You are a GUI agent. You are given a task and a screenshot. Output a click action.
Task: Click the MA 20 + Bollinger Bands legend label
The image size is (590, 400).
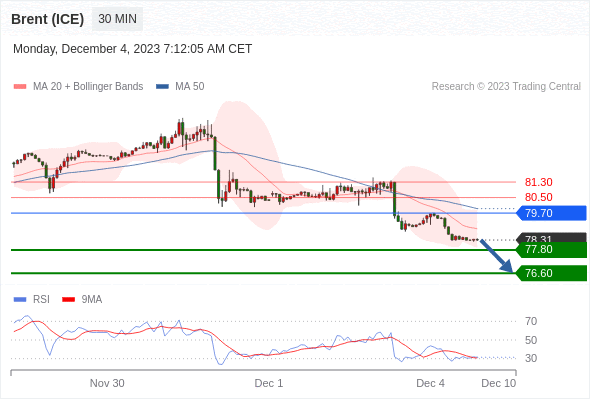click(x=88, y=87)
